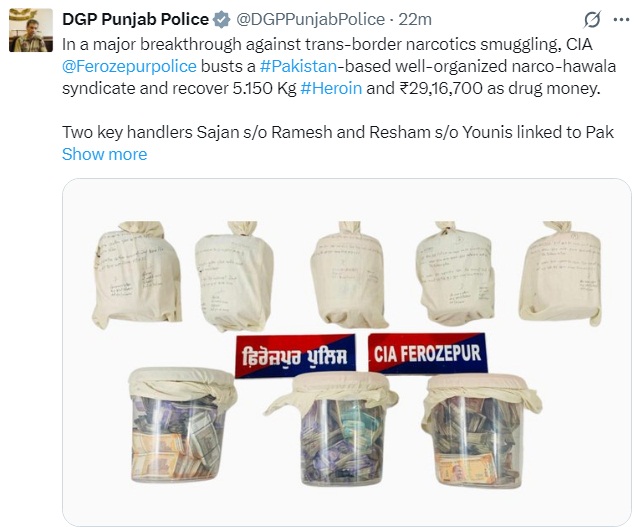Click the rightmost cash jar in the photo
635x527 pixels.
coord(480,430)
